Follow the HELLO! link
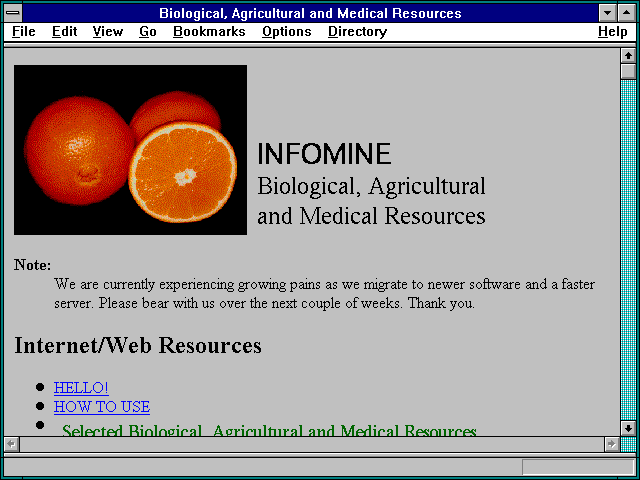This screenshot has height=480, width=640. point(81,387)
